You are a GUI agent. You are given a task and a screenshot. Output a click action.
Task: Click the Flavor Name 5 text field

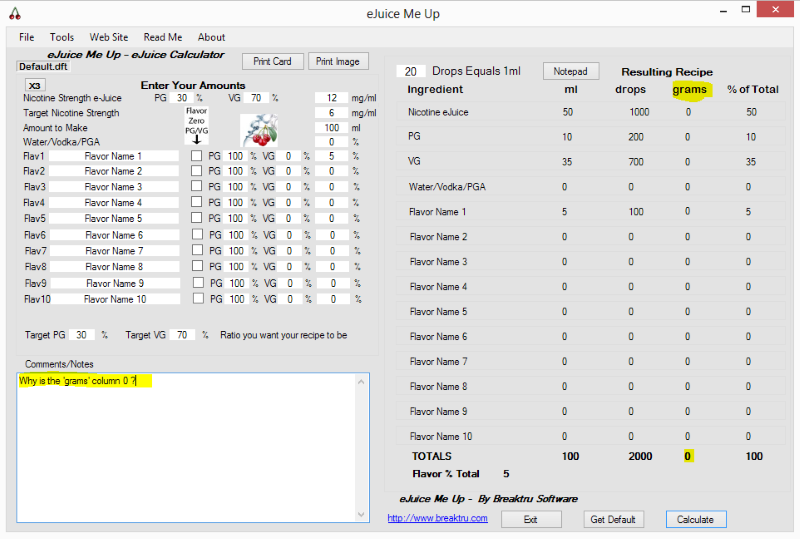[x=113, y=218]
